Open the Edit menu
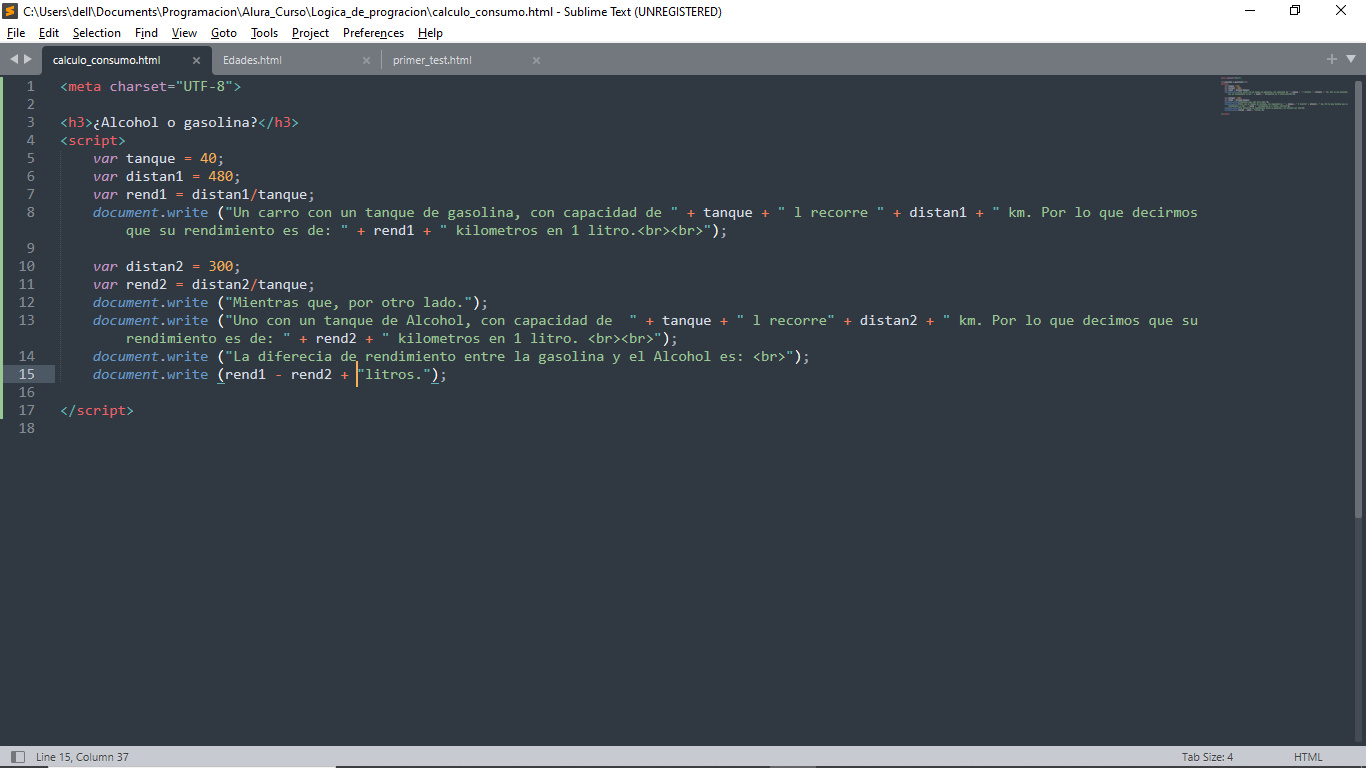 [49, 33]
